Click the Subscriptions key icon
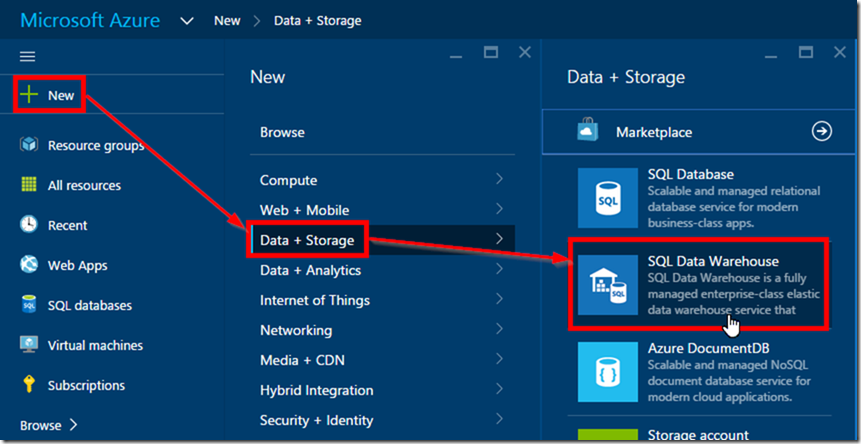Image resolution: width=861 pixels, height=444 pixels. 29,385
